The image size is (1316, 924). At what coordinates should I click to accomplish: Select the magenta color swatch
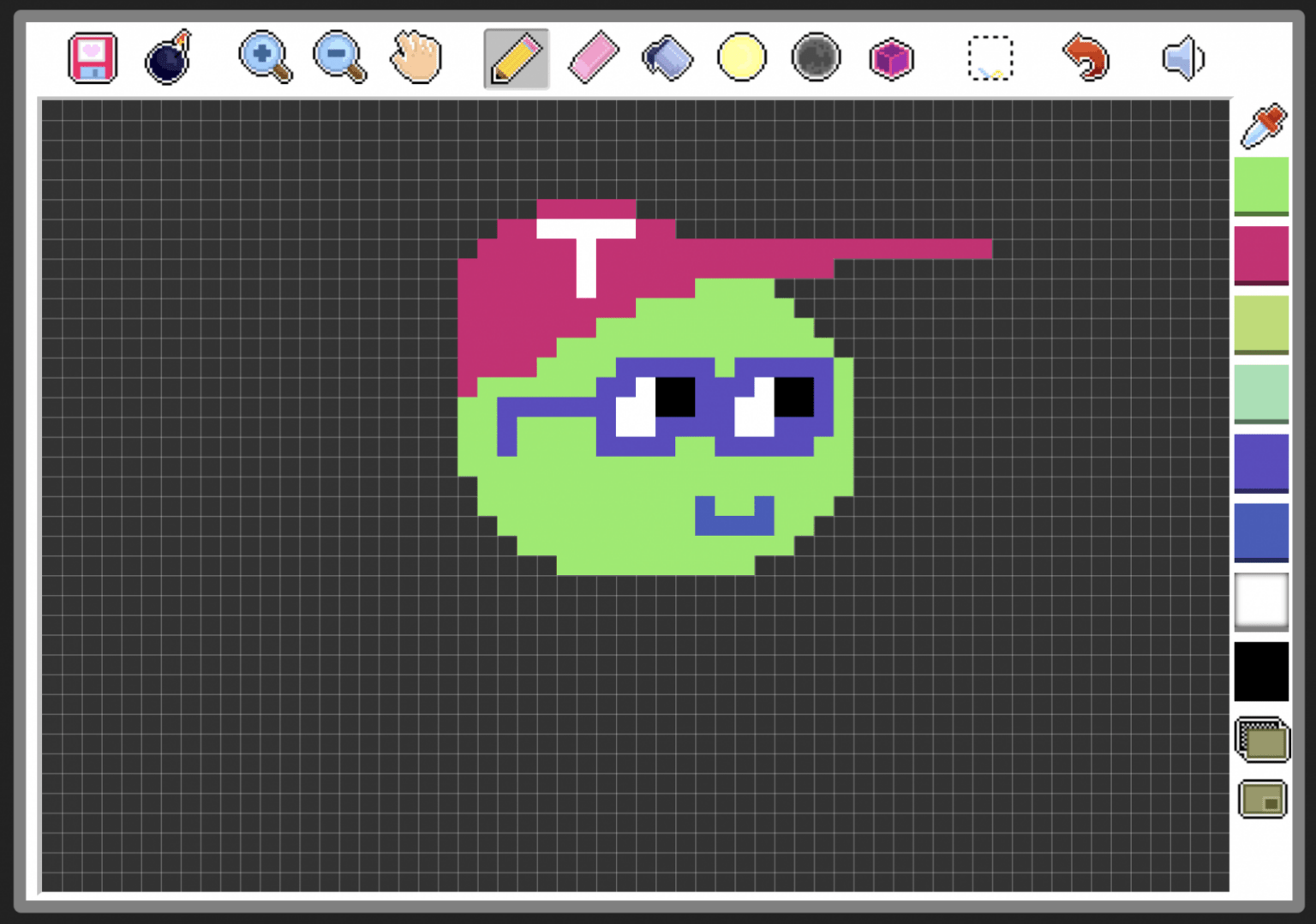coord(1262,255)
